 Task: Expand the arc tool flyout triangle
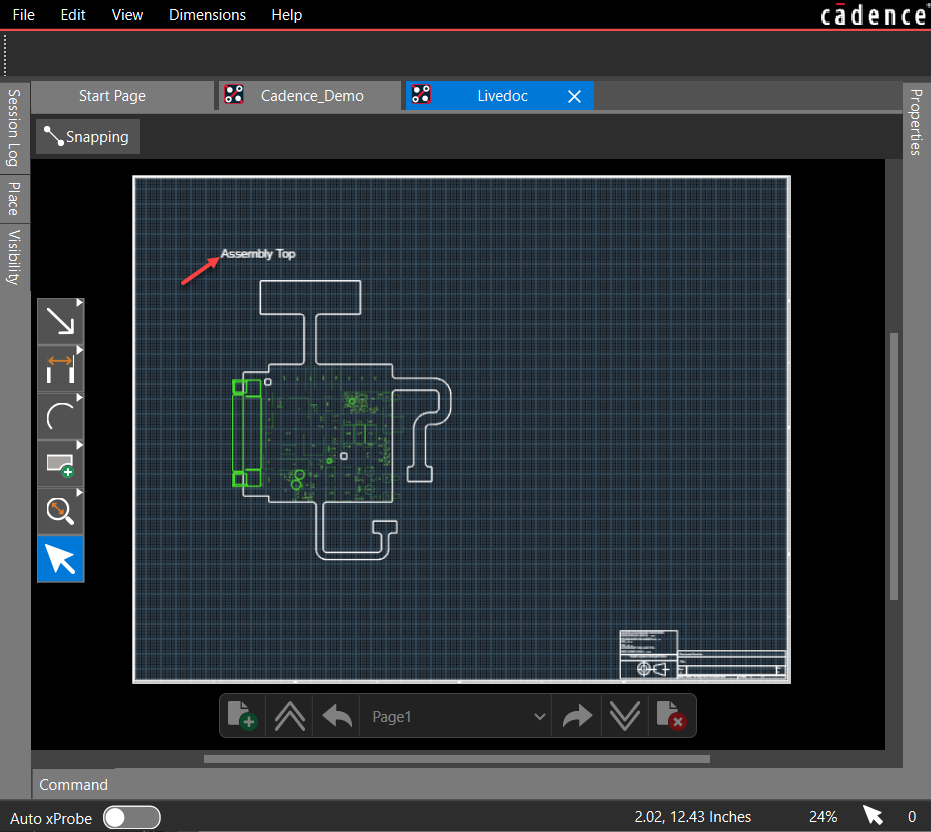click(80, 398)
